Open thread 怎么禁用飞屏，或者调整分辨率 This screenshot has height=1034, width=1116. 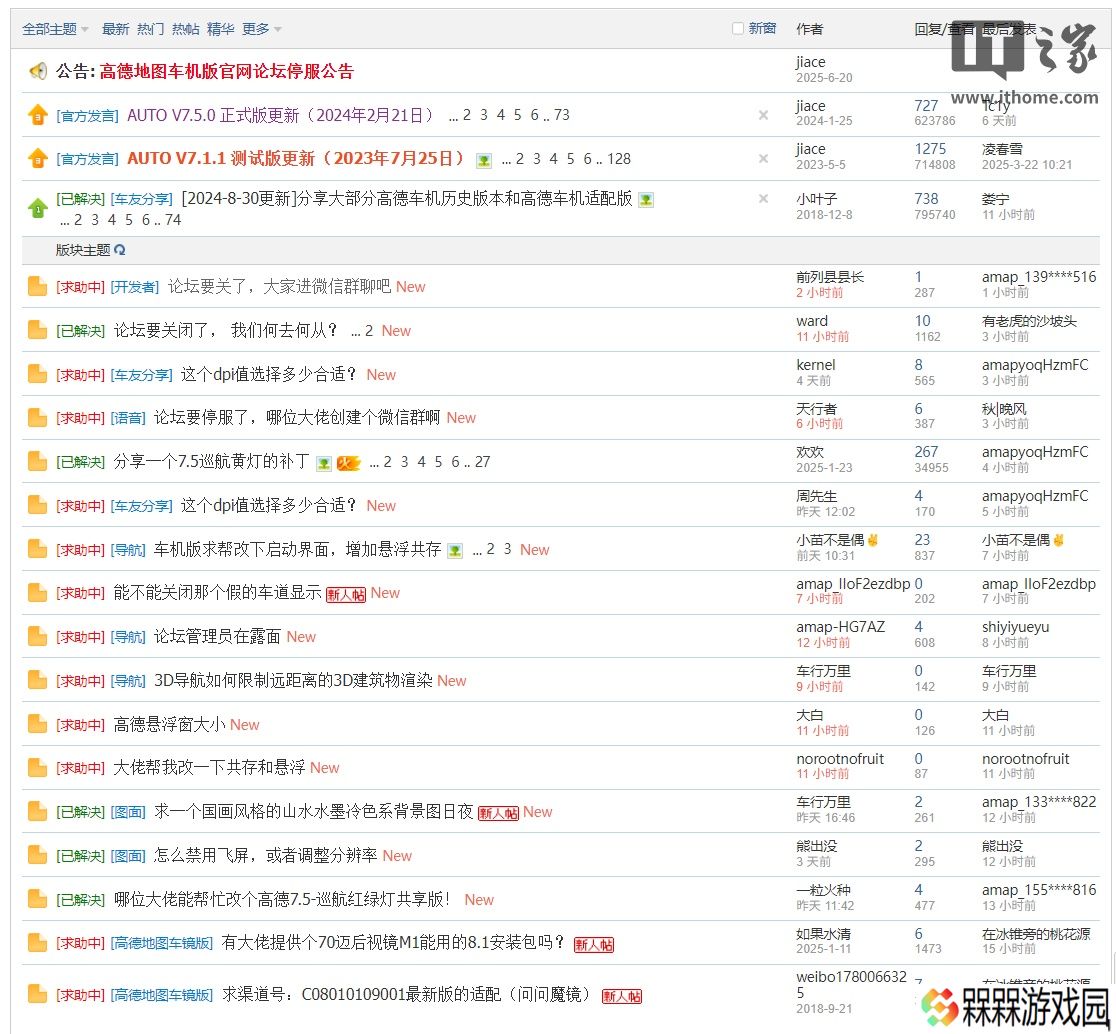pos(265,855)
